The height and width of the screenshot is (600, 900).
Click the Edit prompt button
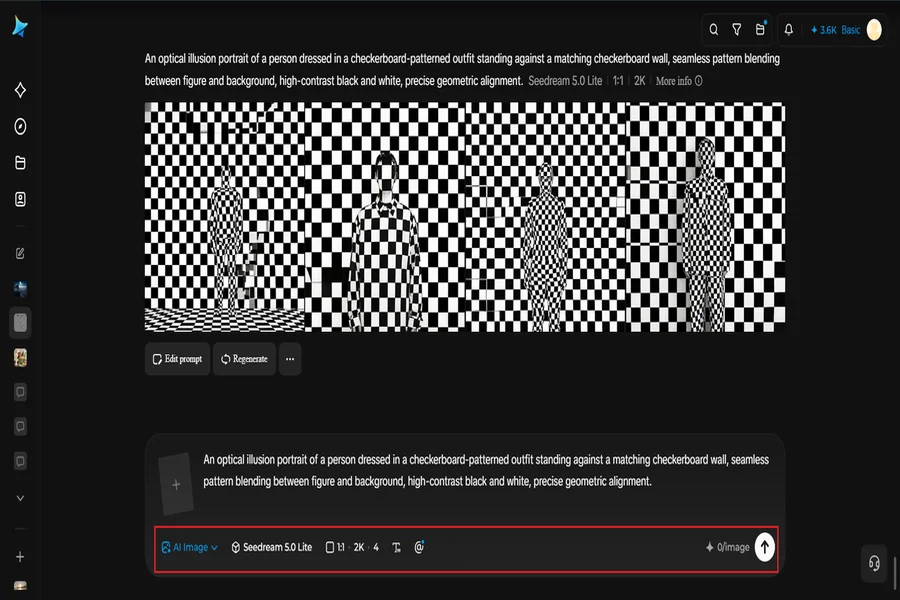[177, 359]
